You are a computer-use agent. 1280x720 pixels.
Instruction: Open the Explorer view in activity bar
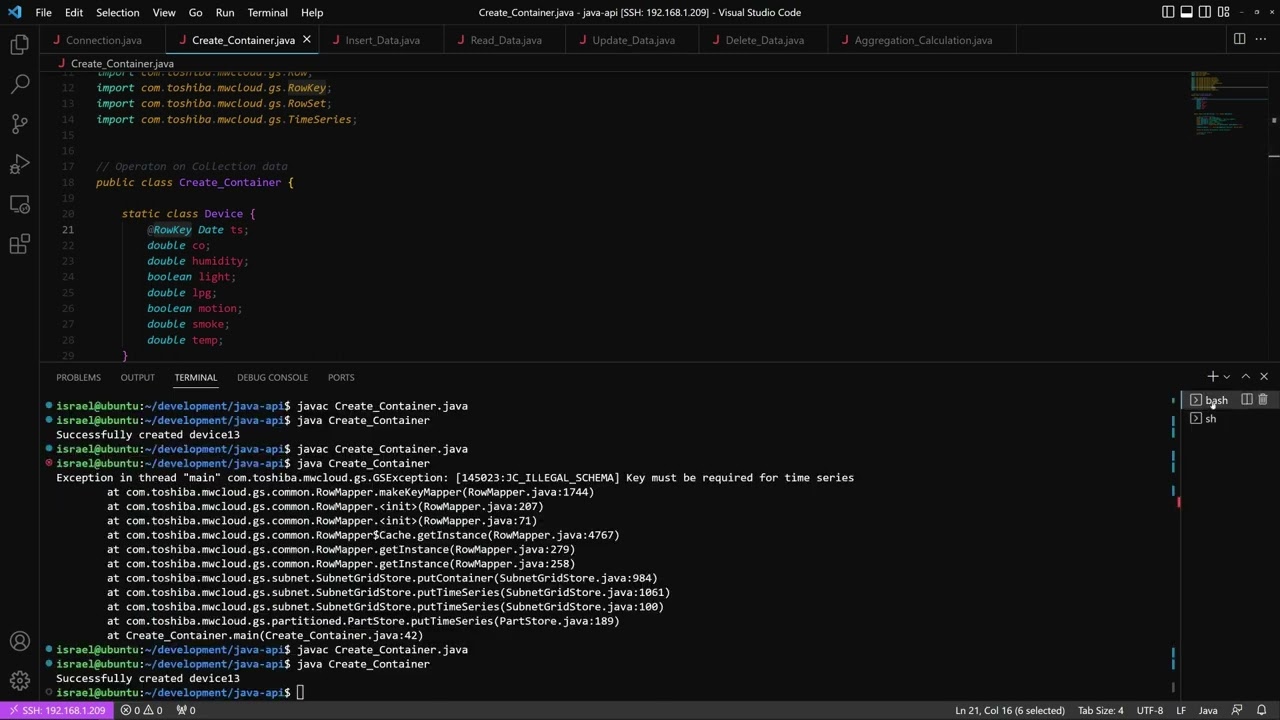[x=19, y=45]
